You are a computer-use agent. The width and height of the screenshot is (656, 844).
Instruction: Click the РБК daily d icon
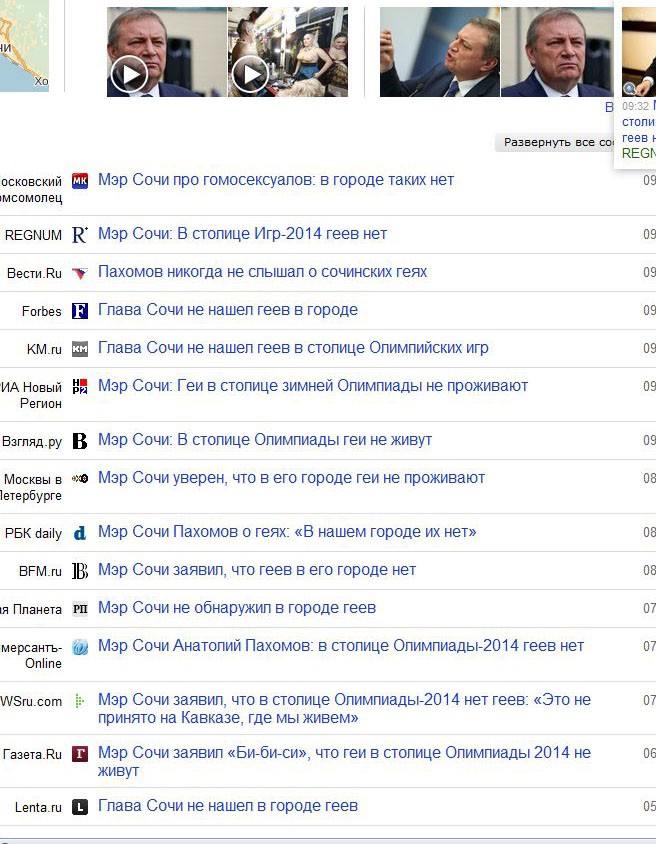tap(80, 533)
